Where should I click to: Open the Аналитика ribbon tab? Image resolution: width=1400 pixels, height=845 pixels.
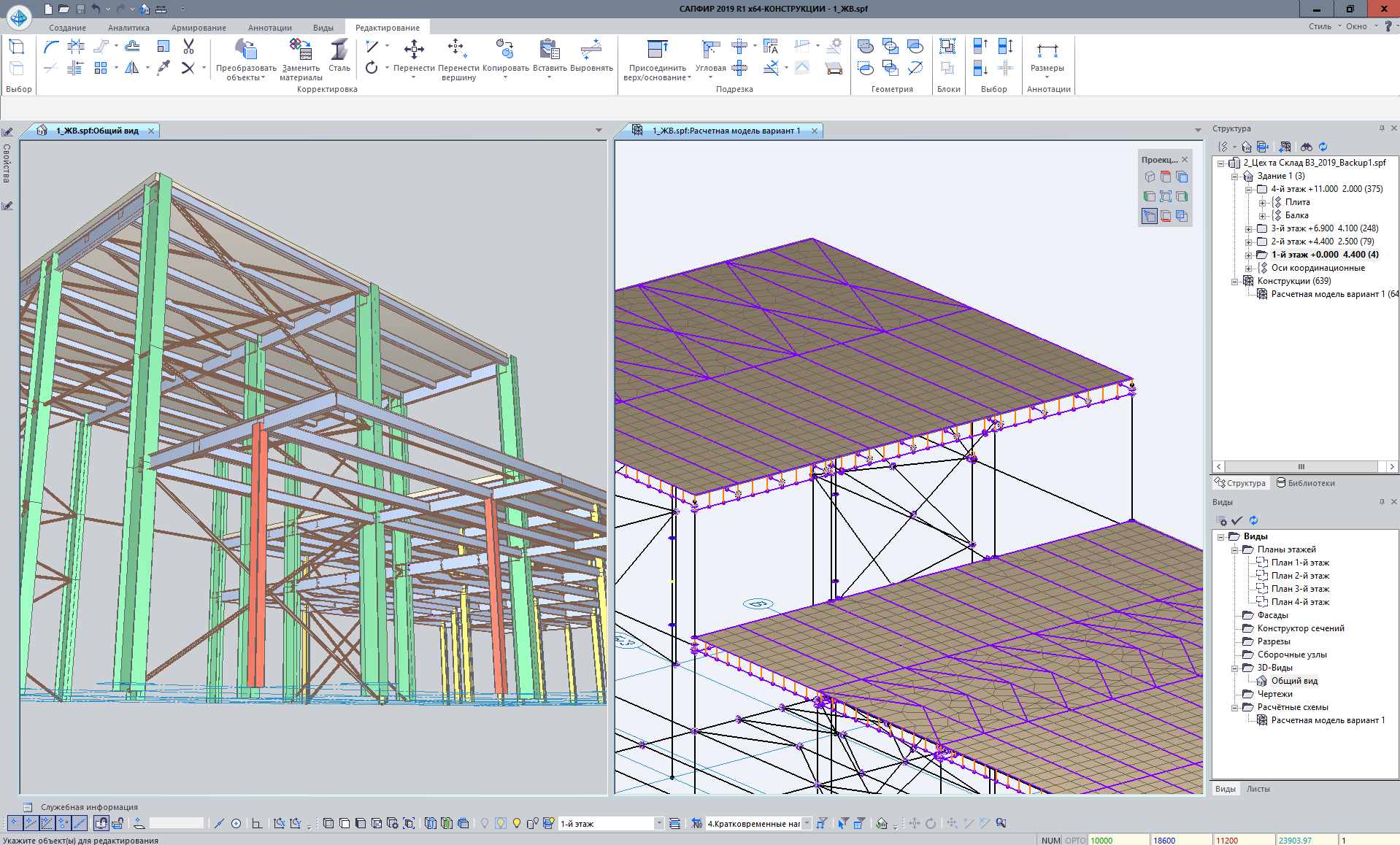128,28
